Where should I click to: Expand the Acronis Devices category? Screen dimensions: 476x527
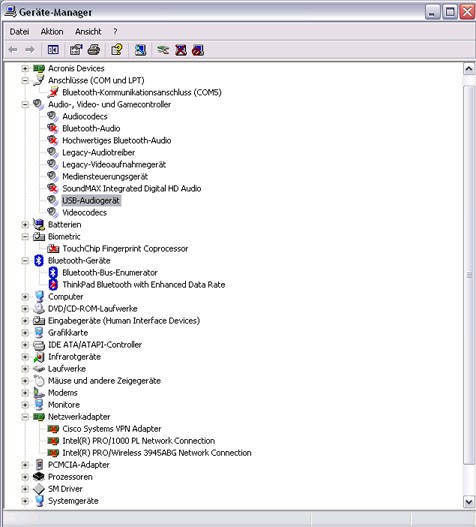click(x=25, y=68)
